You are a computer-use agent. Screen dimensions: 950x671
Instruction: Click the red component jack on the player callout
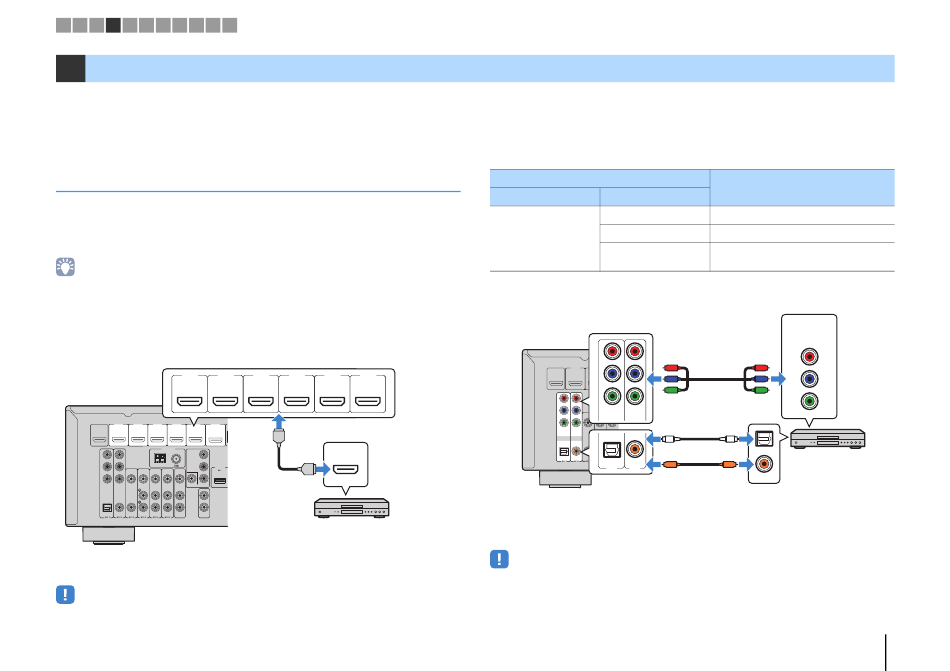(x=809, y=357)
